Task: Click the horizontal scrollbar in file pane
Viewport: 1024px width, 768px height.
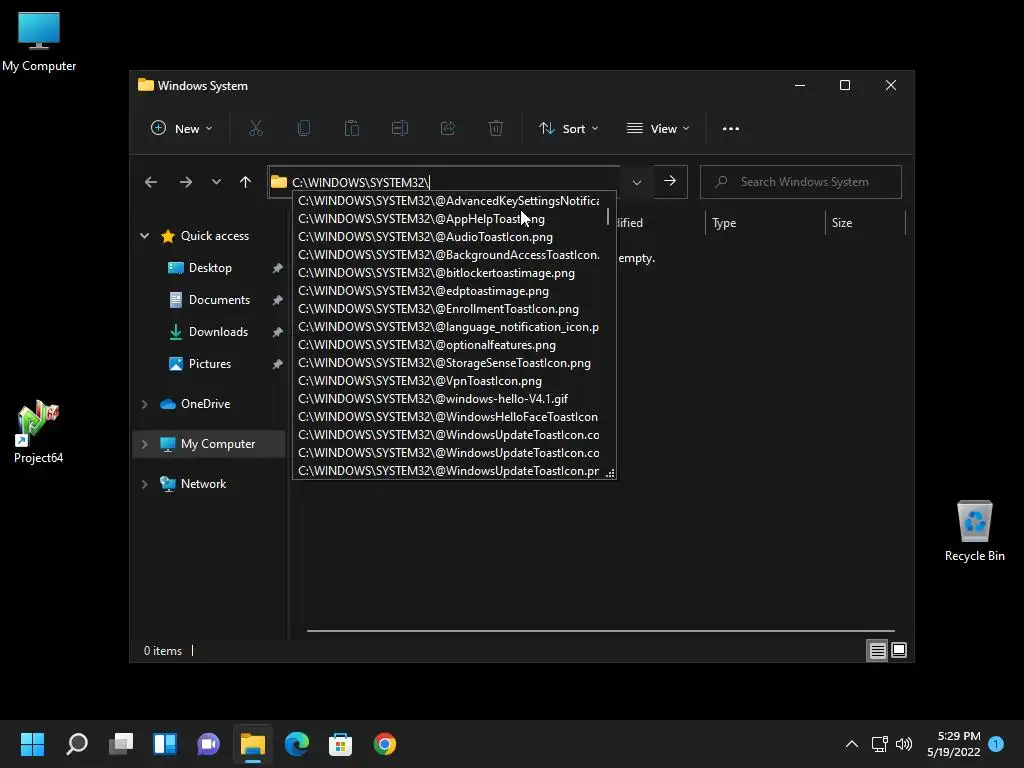Action: [601, 631]
